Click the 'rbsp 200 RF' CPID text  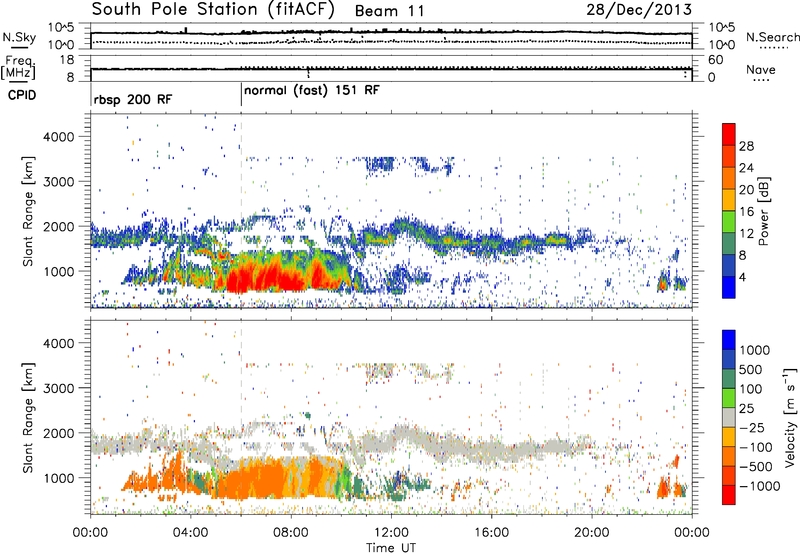pyautogui.click(x=133, y=99)
